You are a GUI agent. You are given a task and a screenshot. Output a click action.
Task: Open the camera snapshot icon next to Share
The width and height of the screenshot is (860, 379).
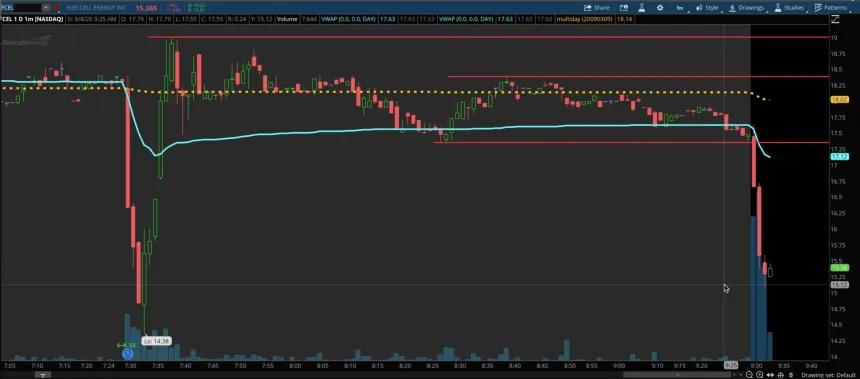tap(624, 8)
